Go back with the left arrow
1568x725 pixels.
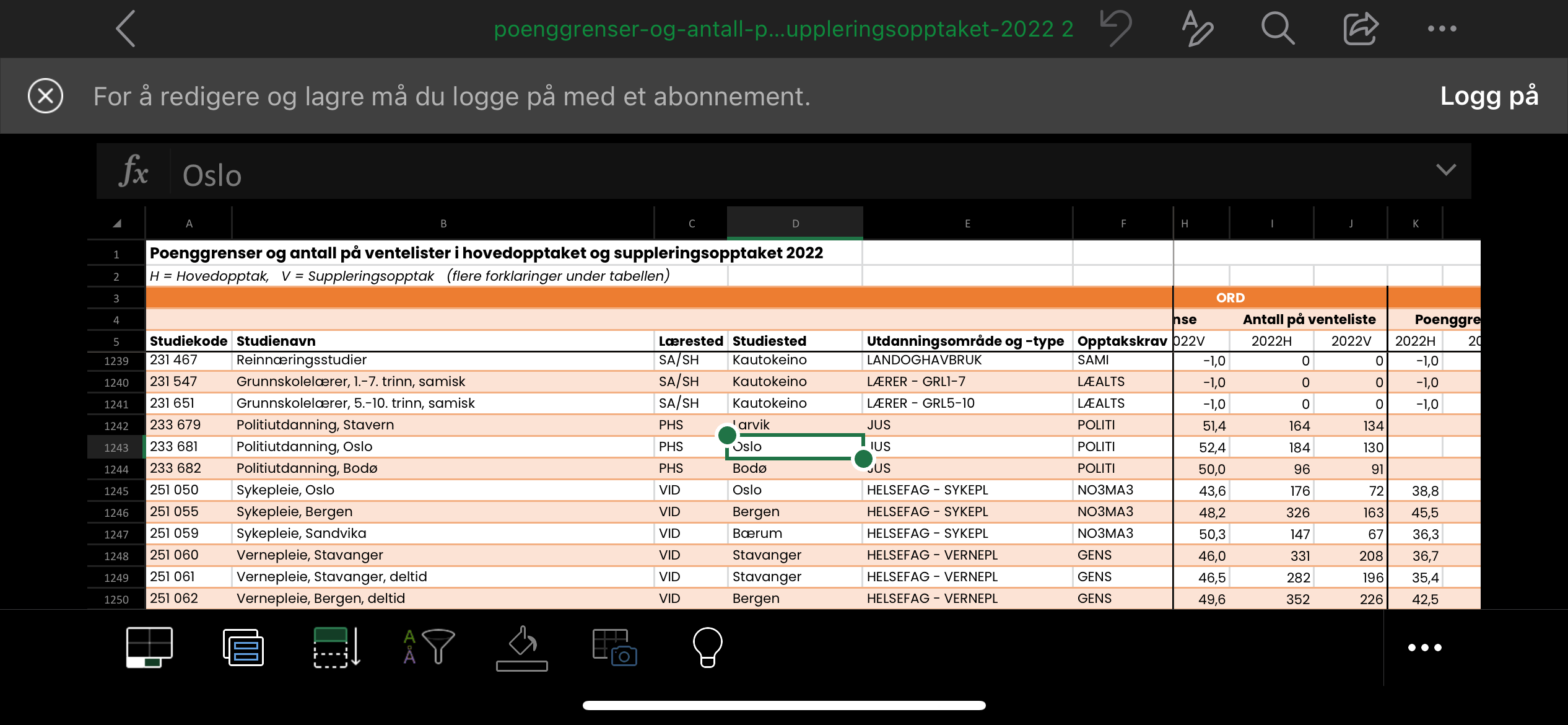(126, 29)
